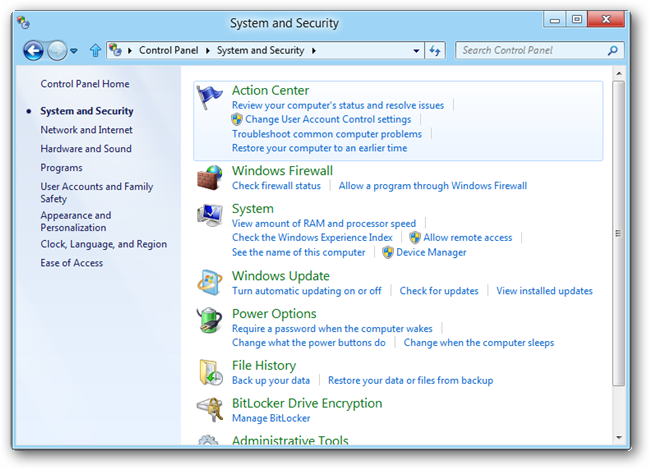Click the window's title bar Control Panel icon
This screenshot has height=469, width=650.
[x=24, y=22]
